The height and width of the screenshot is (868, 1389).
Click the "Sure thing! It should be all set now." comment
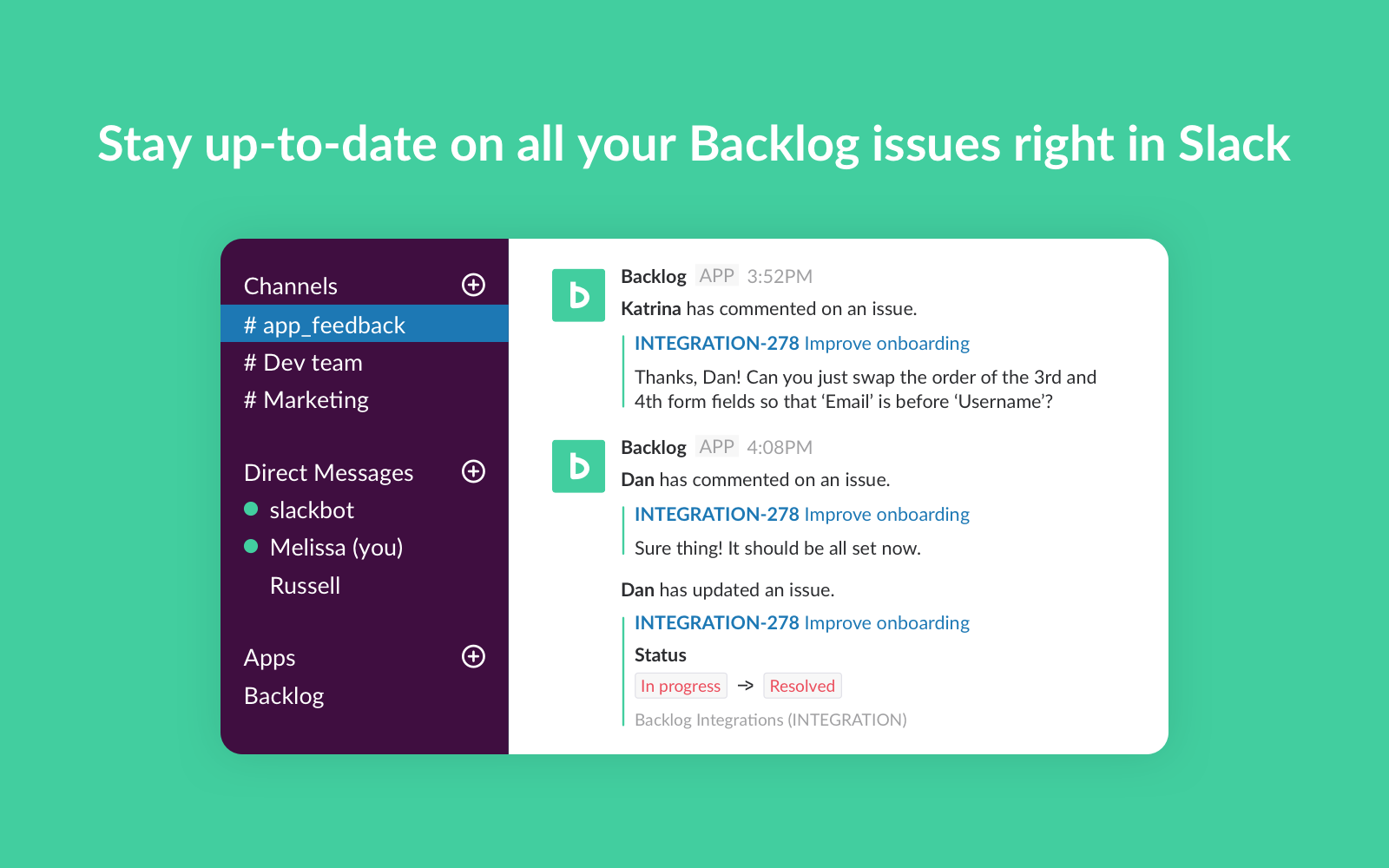[x=778, y=548]
